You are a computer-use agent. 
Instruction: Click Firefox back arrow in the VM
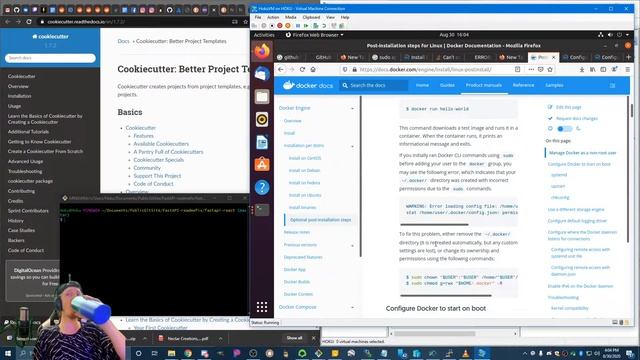[281, 69]
